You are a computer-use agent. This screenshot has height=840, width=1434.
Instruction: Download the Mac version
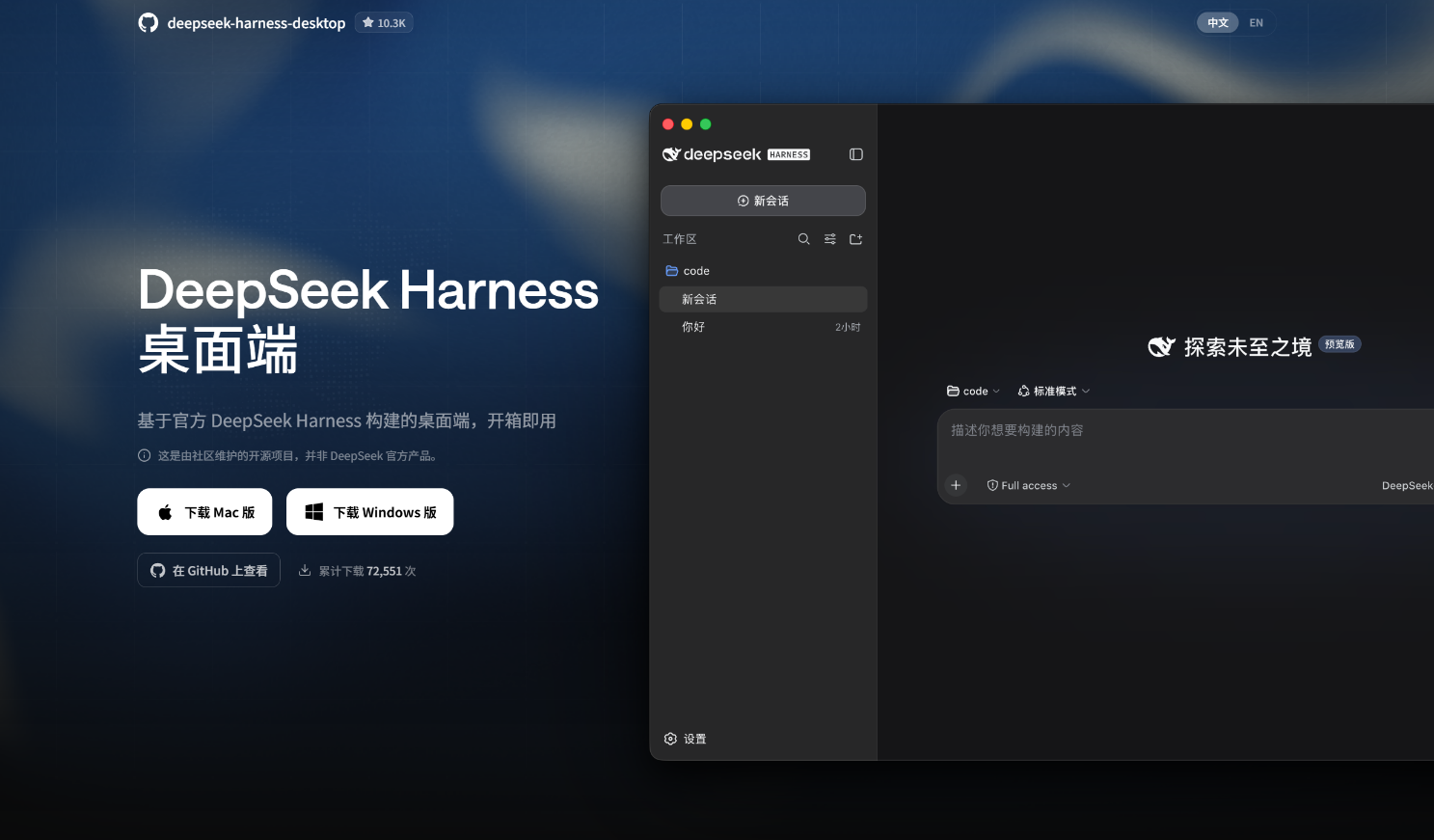pyautogui.click(x=204, y=512)
